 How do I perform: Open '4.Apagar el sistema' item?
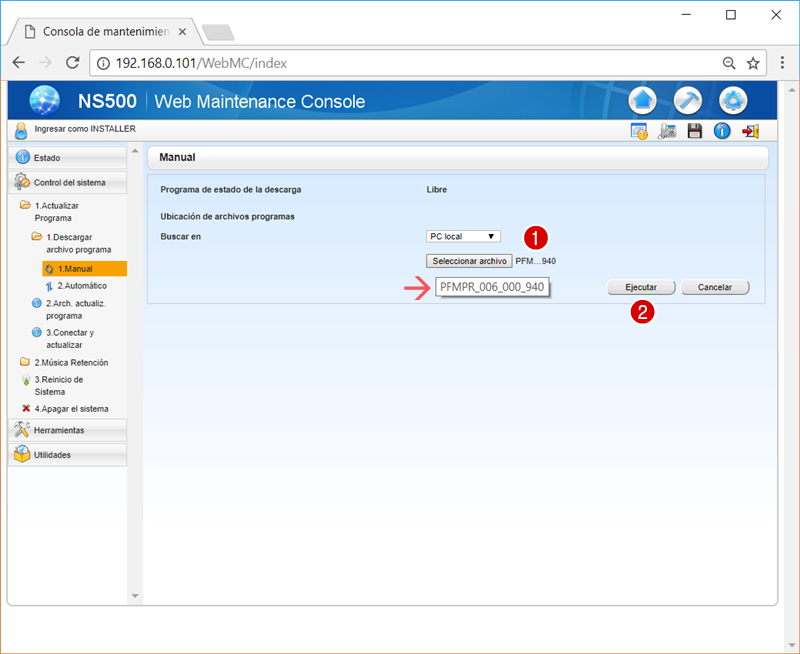pos(70,408)
